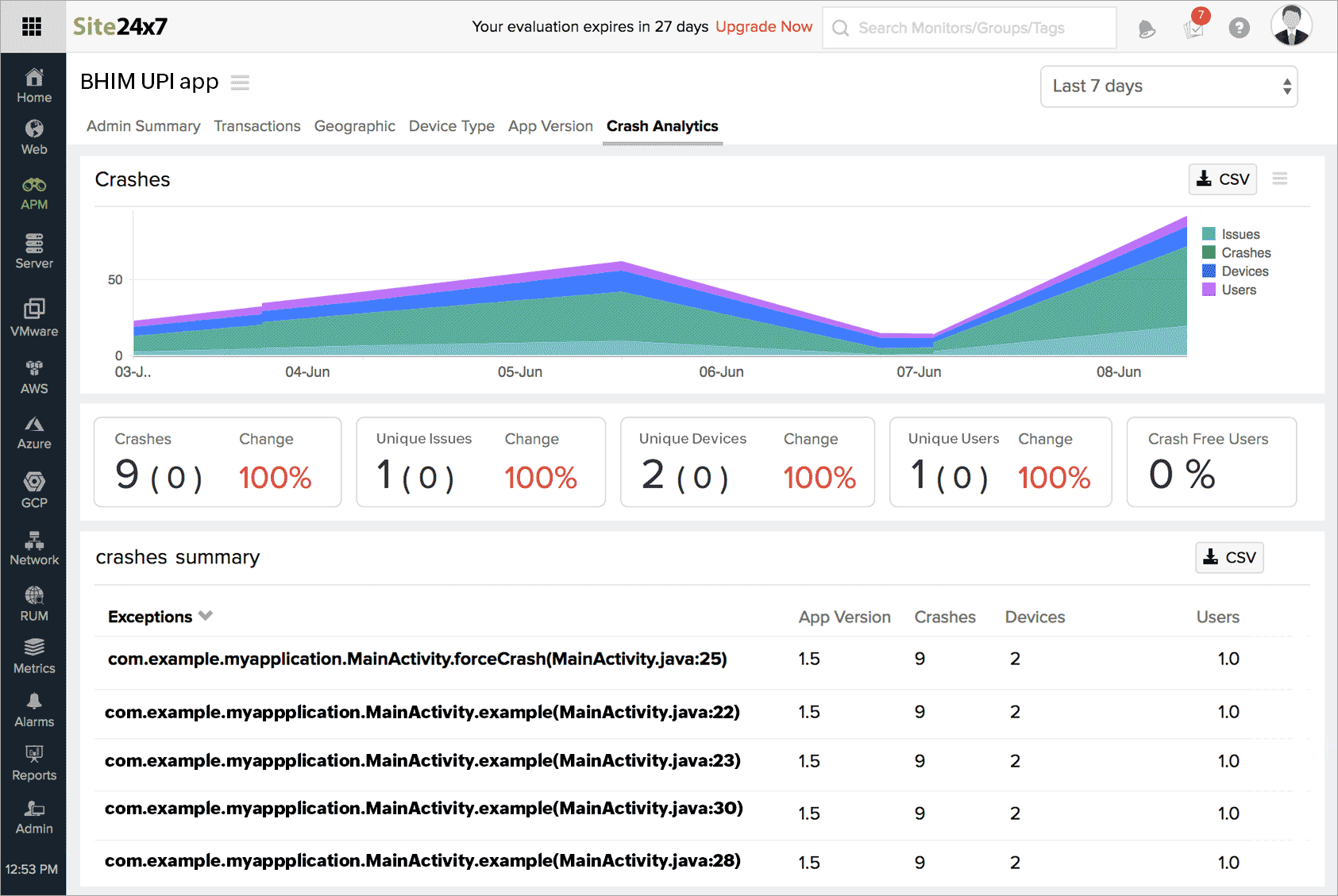
Task: Open the notifications bell icon
Action: tap(1147, 27)
